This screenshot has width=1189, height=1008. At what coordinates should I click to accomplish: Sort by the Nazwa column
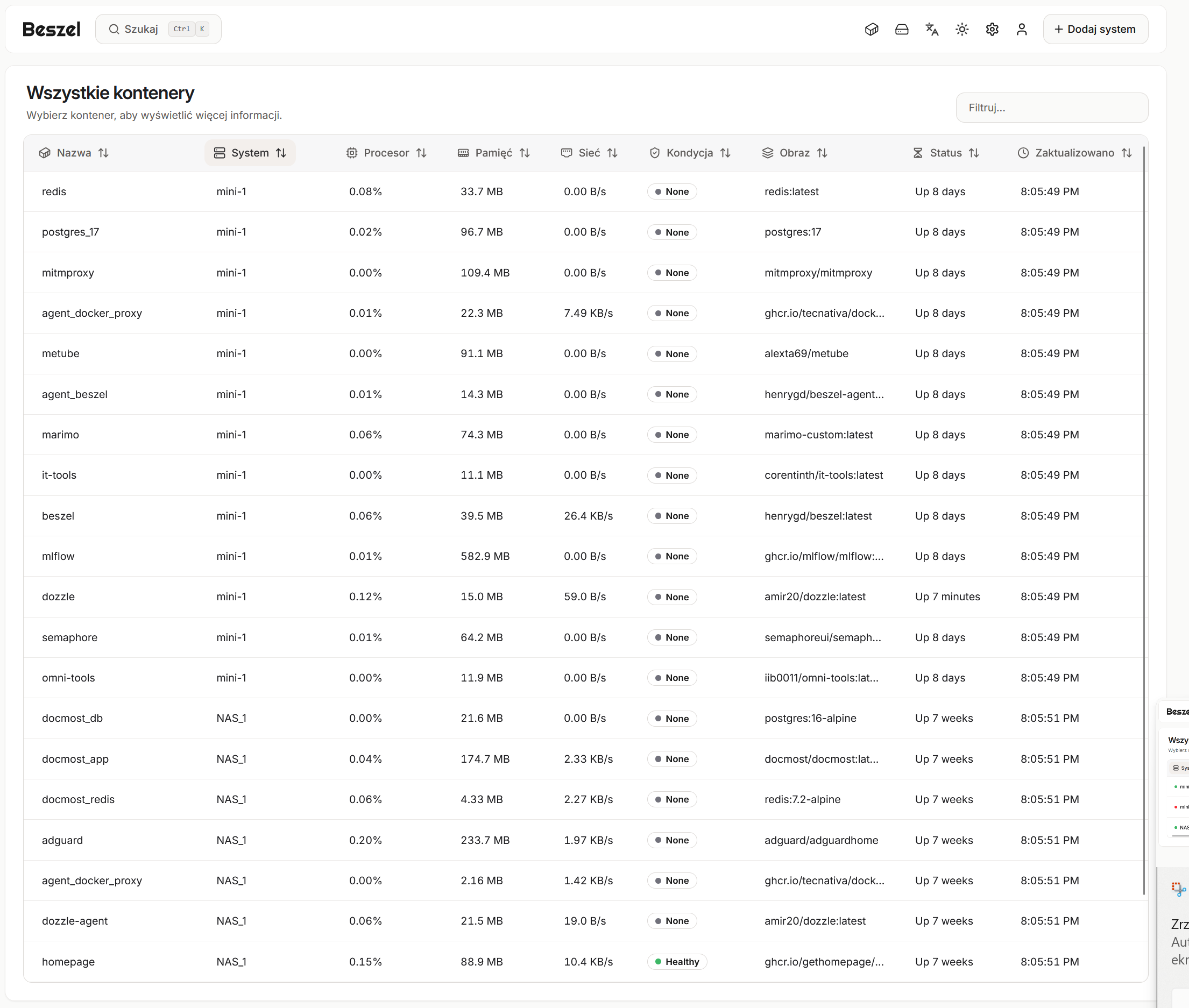(74, 153)
